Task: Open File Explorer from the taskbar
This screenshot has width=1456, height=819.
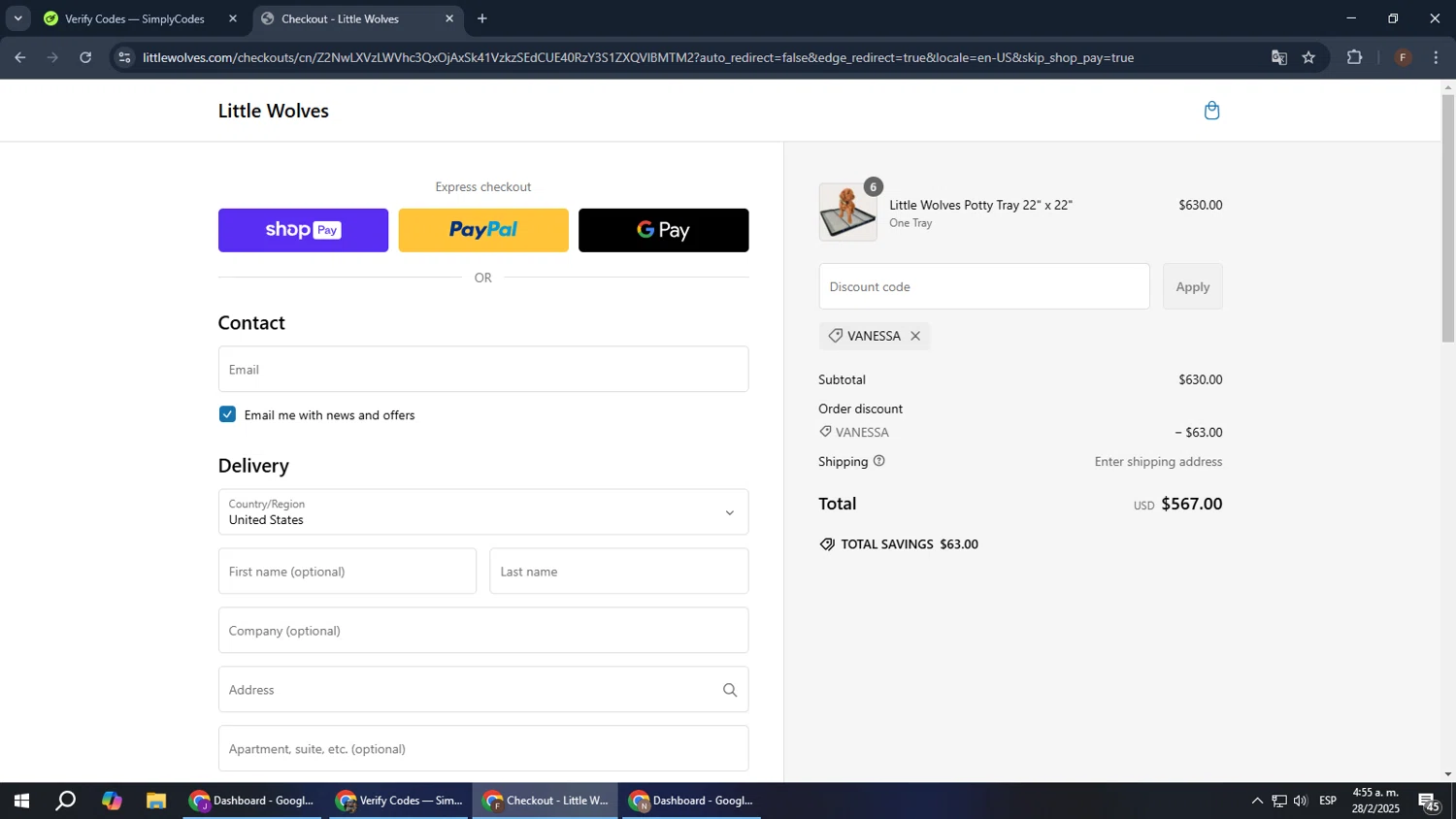Action: pos(156,801)
